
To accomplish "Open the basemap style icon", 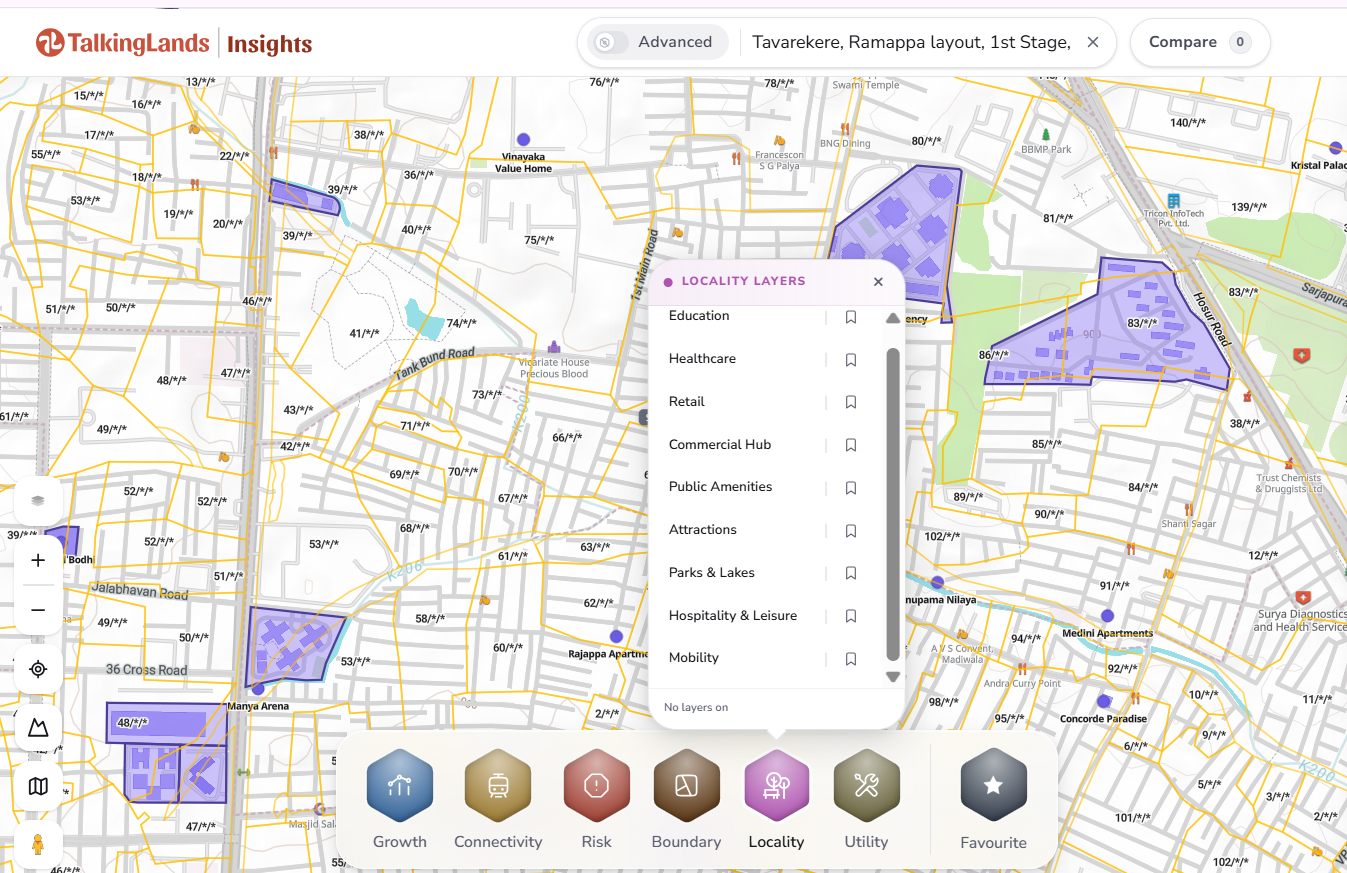I will click(39, 786).
